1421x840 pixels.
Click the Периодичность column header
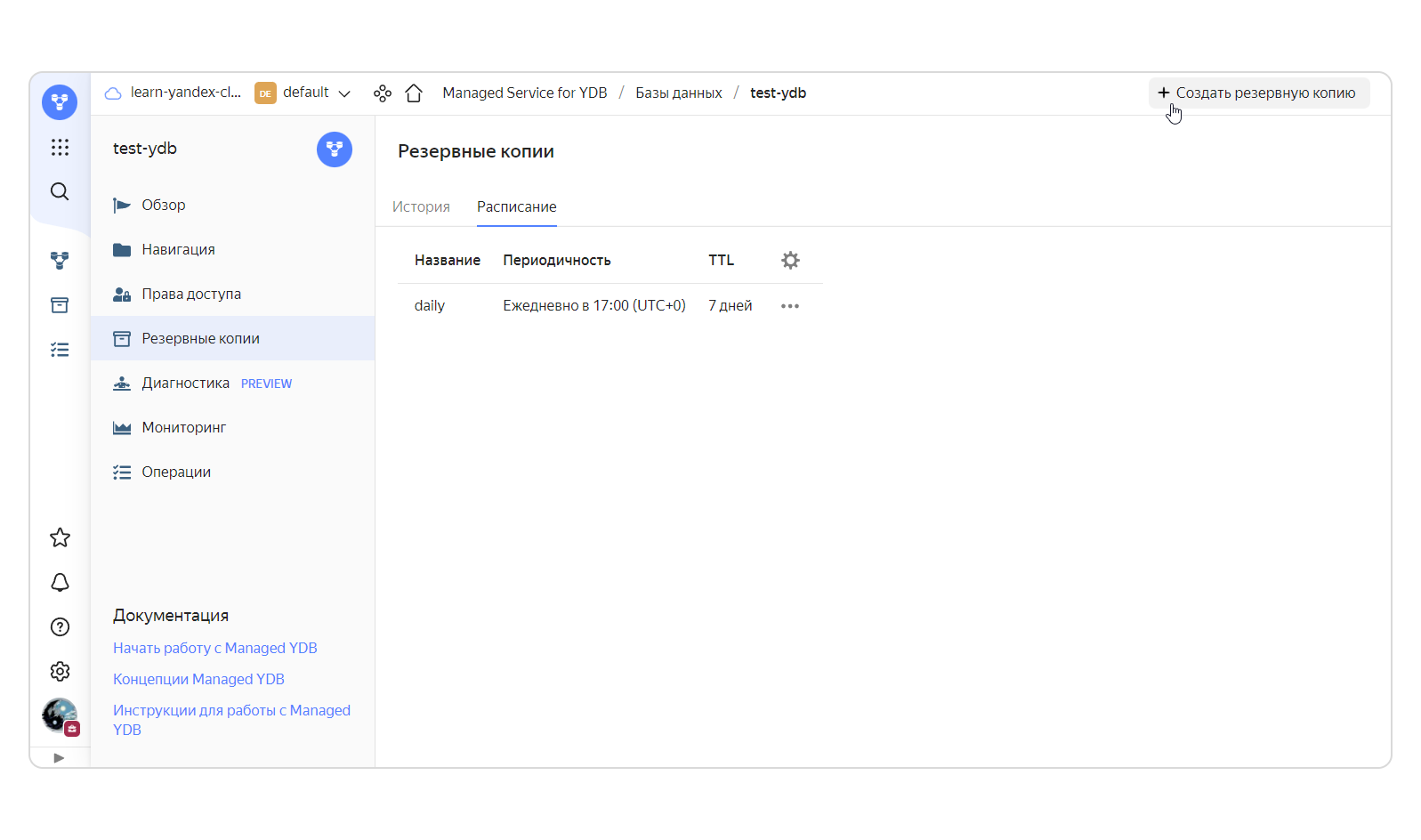point(557,260)
